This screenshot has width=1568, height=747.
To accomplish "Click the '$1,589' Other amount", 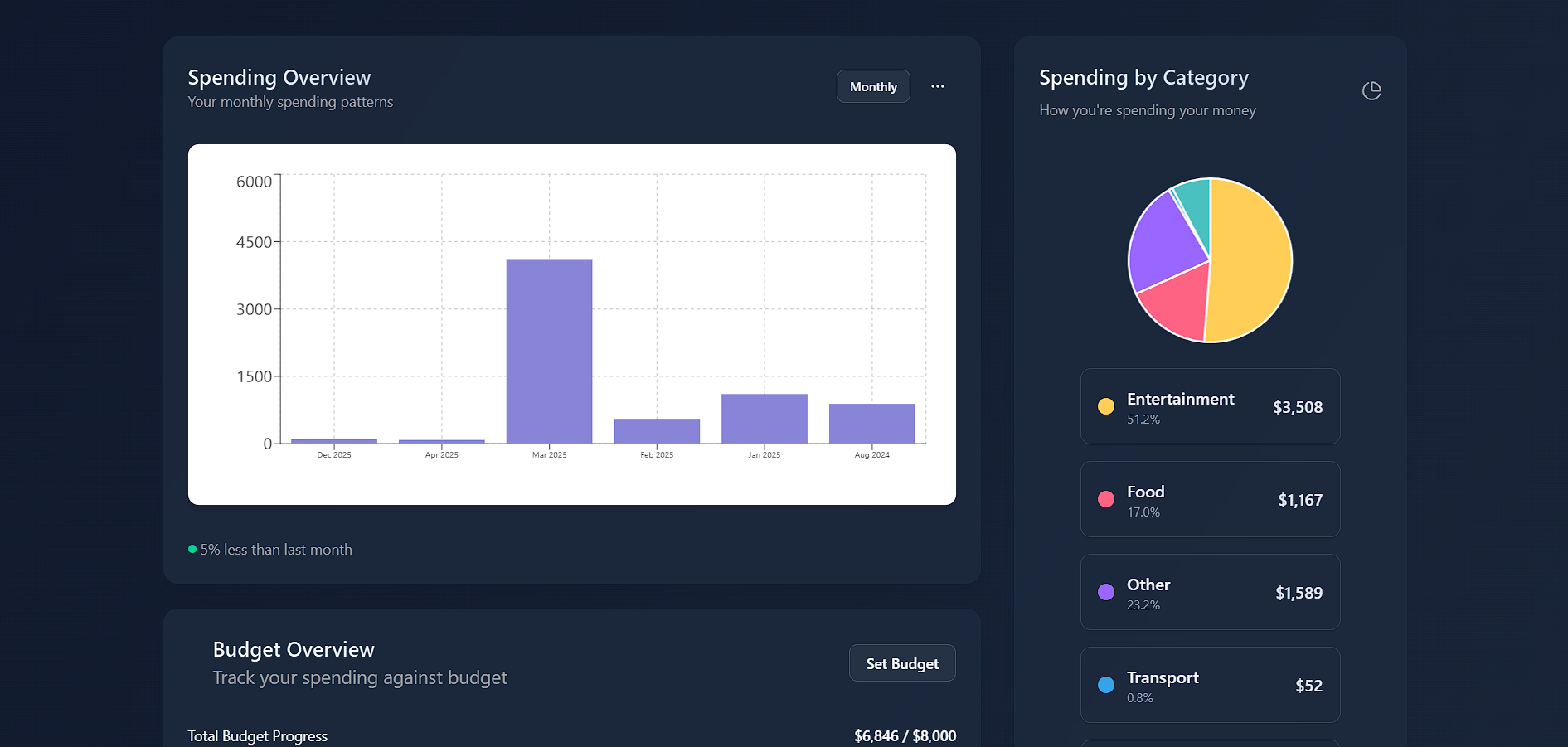I will pos(1299,593).
